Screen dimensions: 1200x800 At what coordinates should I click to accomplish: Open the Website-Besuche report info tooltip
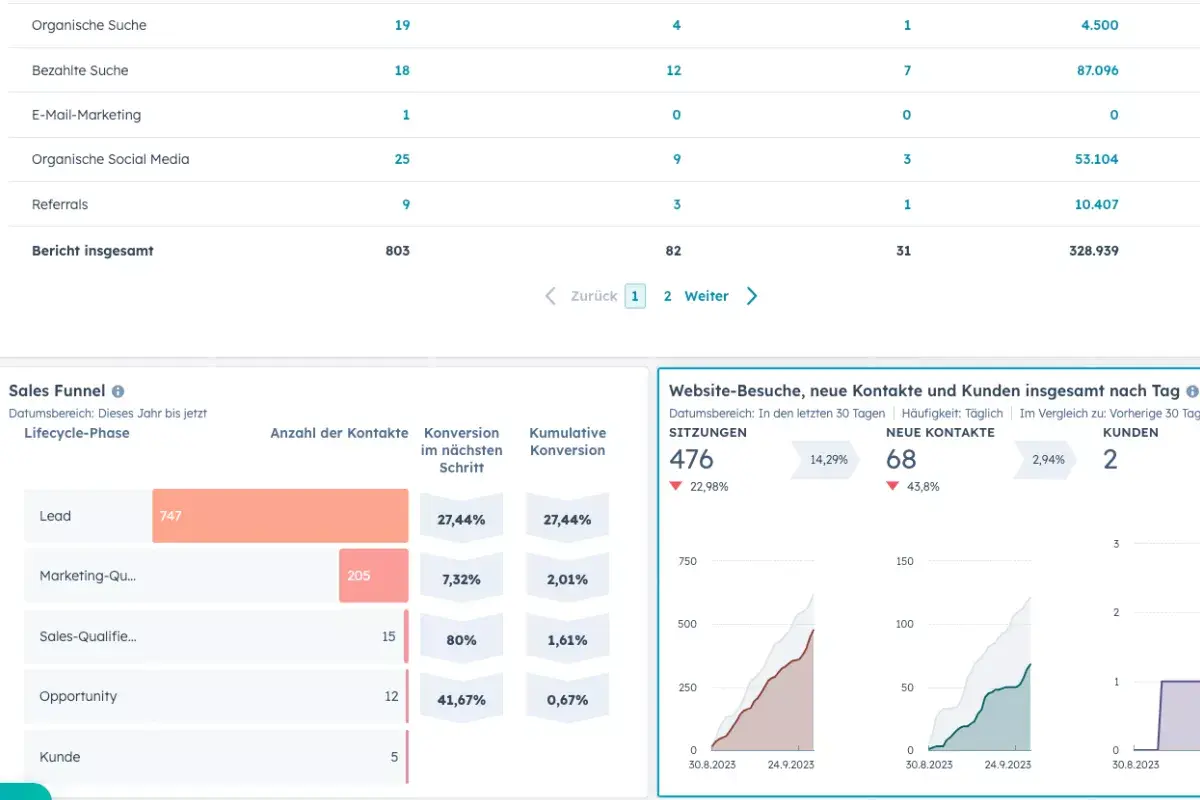pyautogui.click(x=1192, y=391)
